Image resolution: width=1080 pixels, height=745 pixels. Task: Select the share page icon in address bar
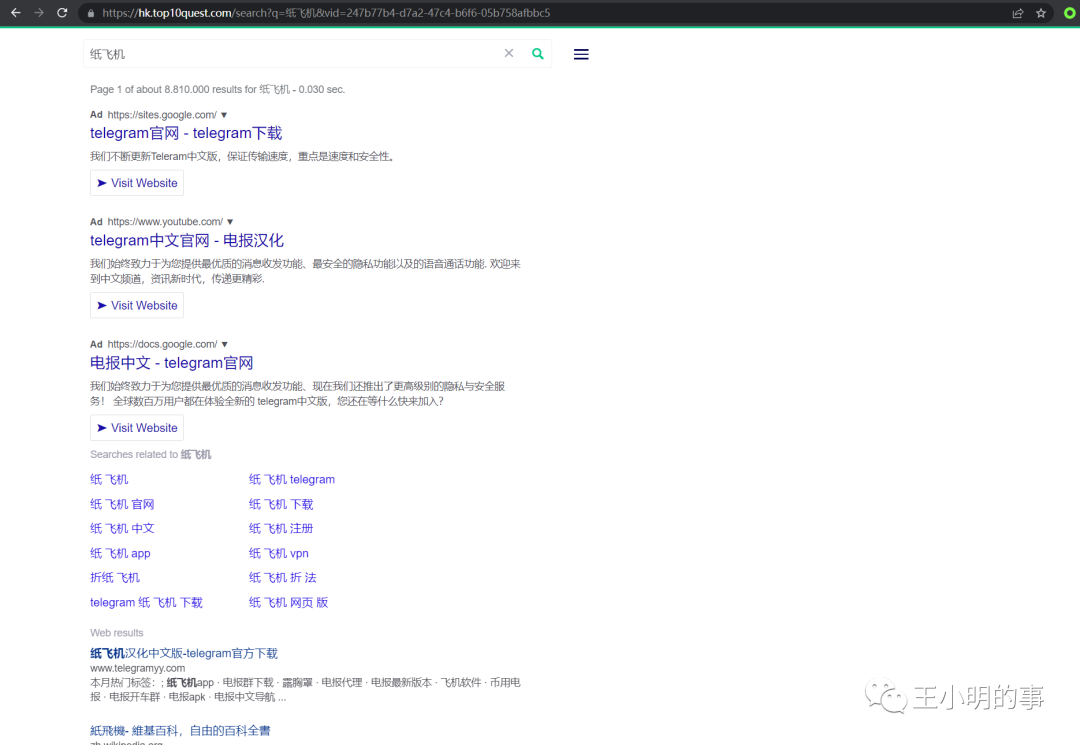point(1017,13)
